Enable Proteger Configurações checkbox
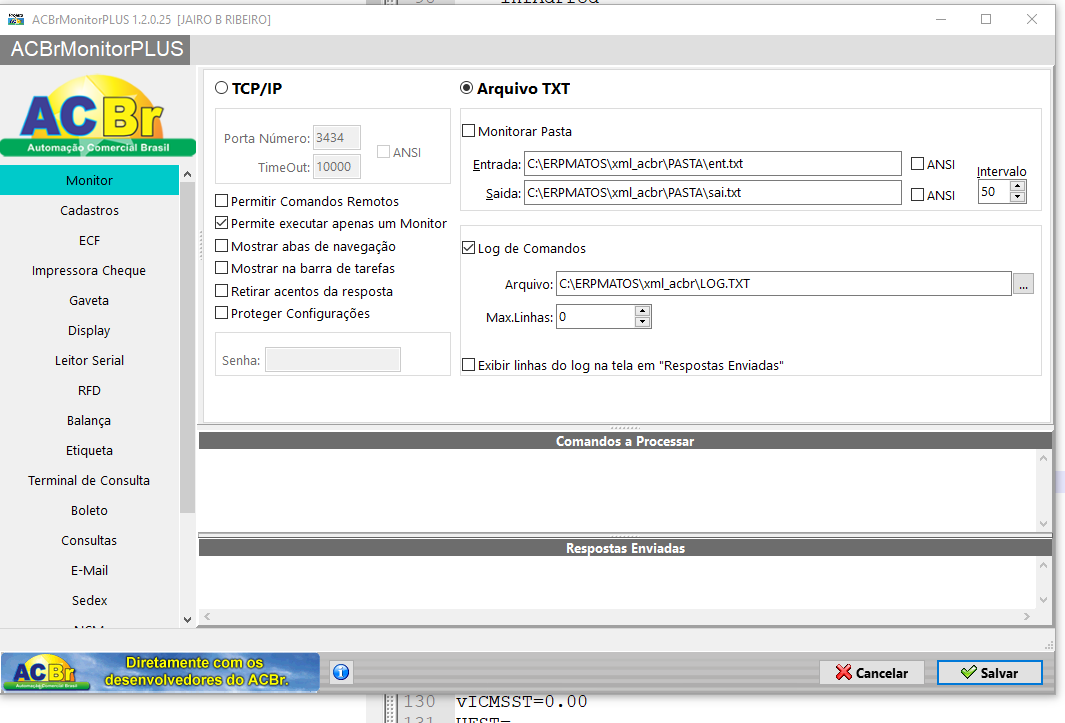The height and width of the screenshot is (723, 1065). (221, 313)
